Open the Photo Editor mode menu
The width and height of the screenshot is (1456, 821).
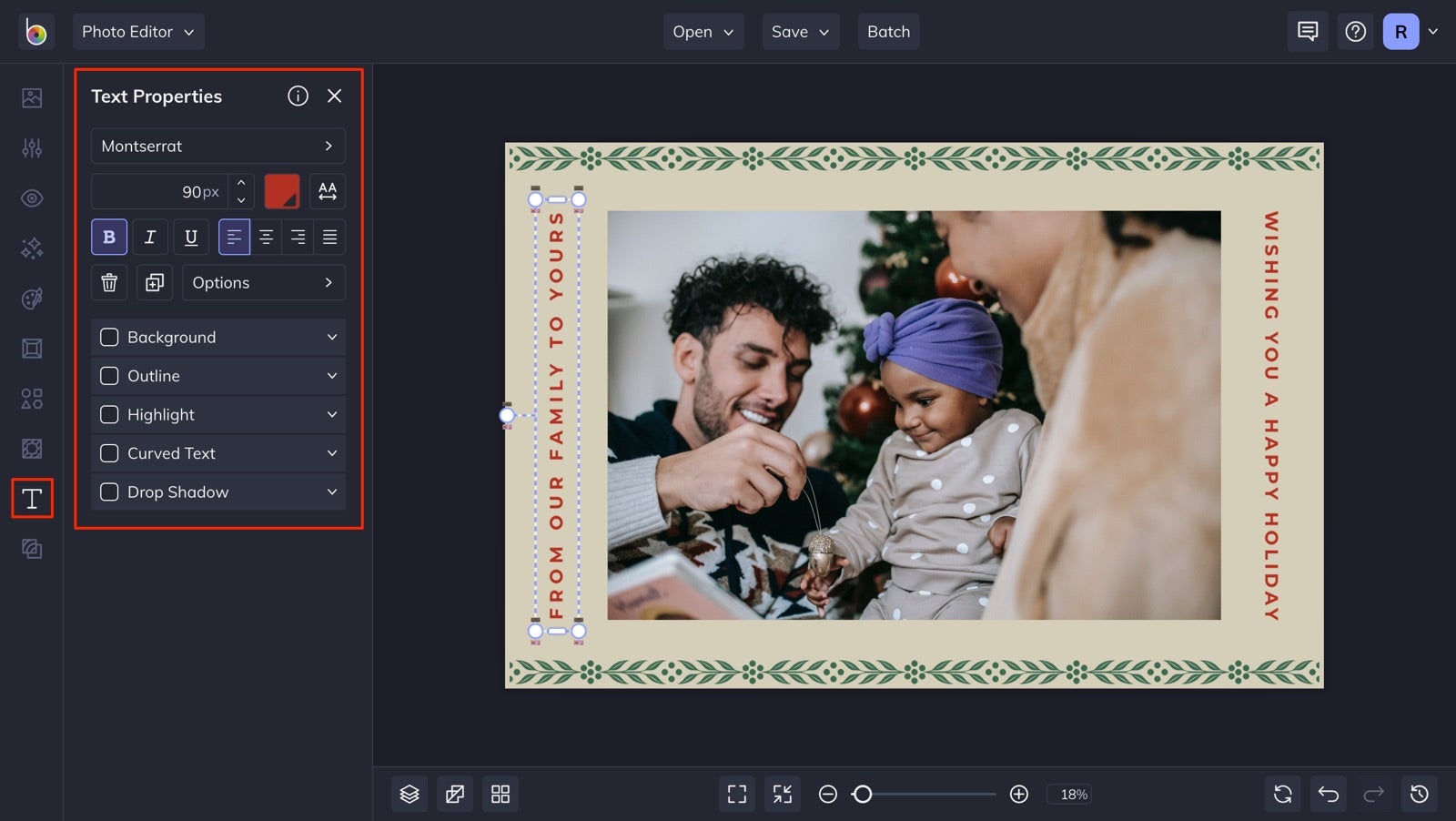(x=138, y=31)
